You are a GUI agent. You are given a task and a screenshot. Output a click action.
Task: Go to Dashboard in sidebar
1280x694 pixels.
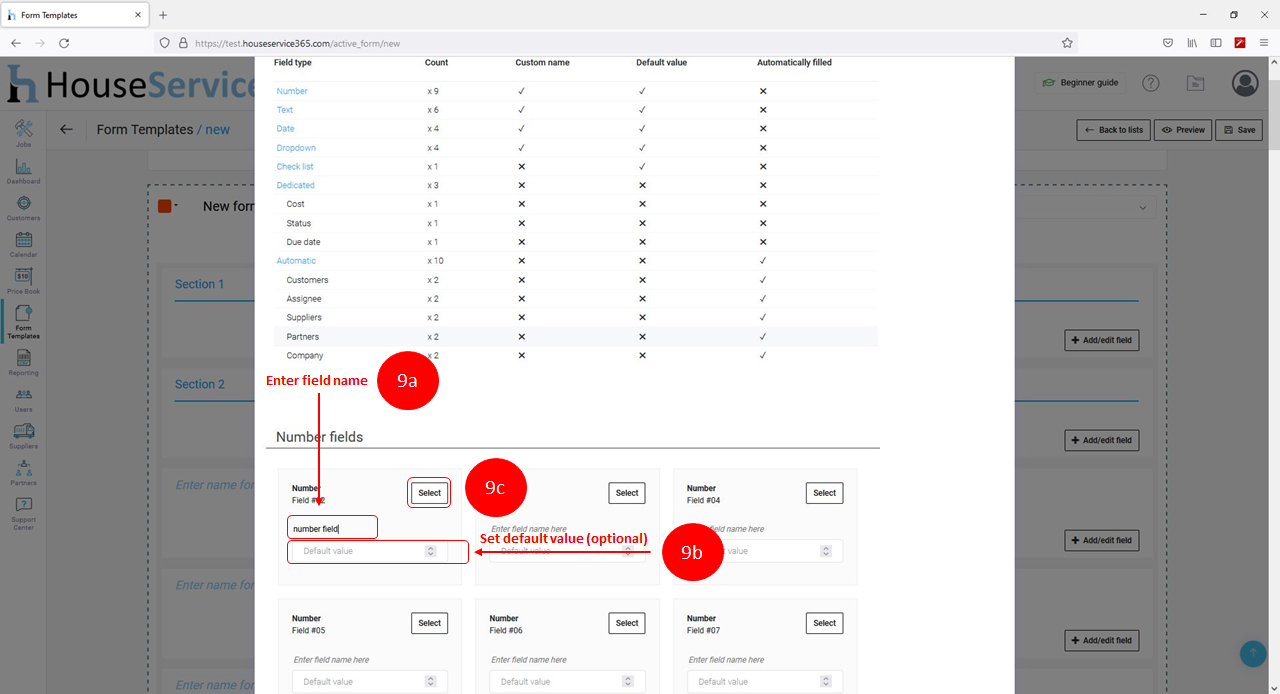coord(23,170)
